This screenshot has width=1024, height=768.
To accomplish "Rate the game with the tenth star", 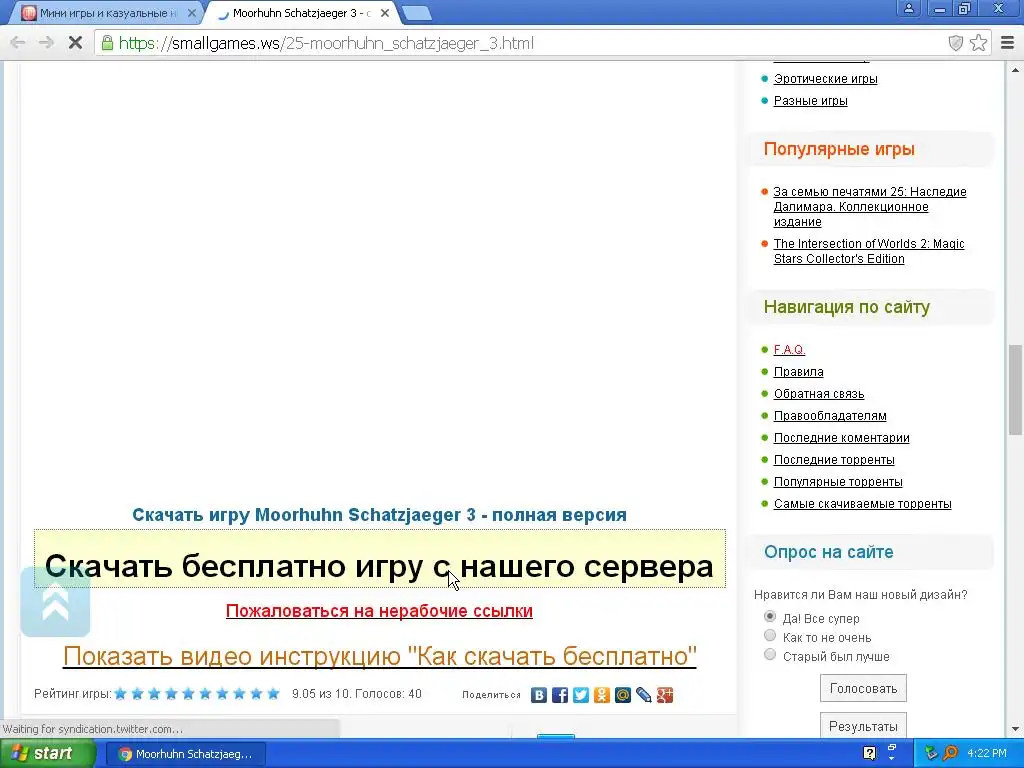I will point(274,694).
